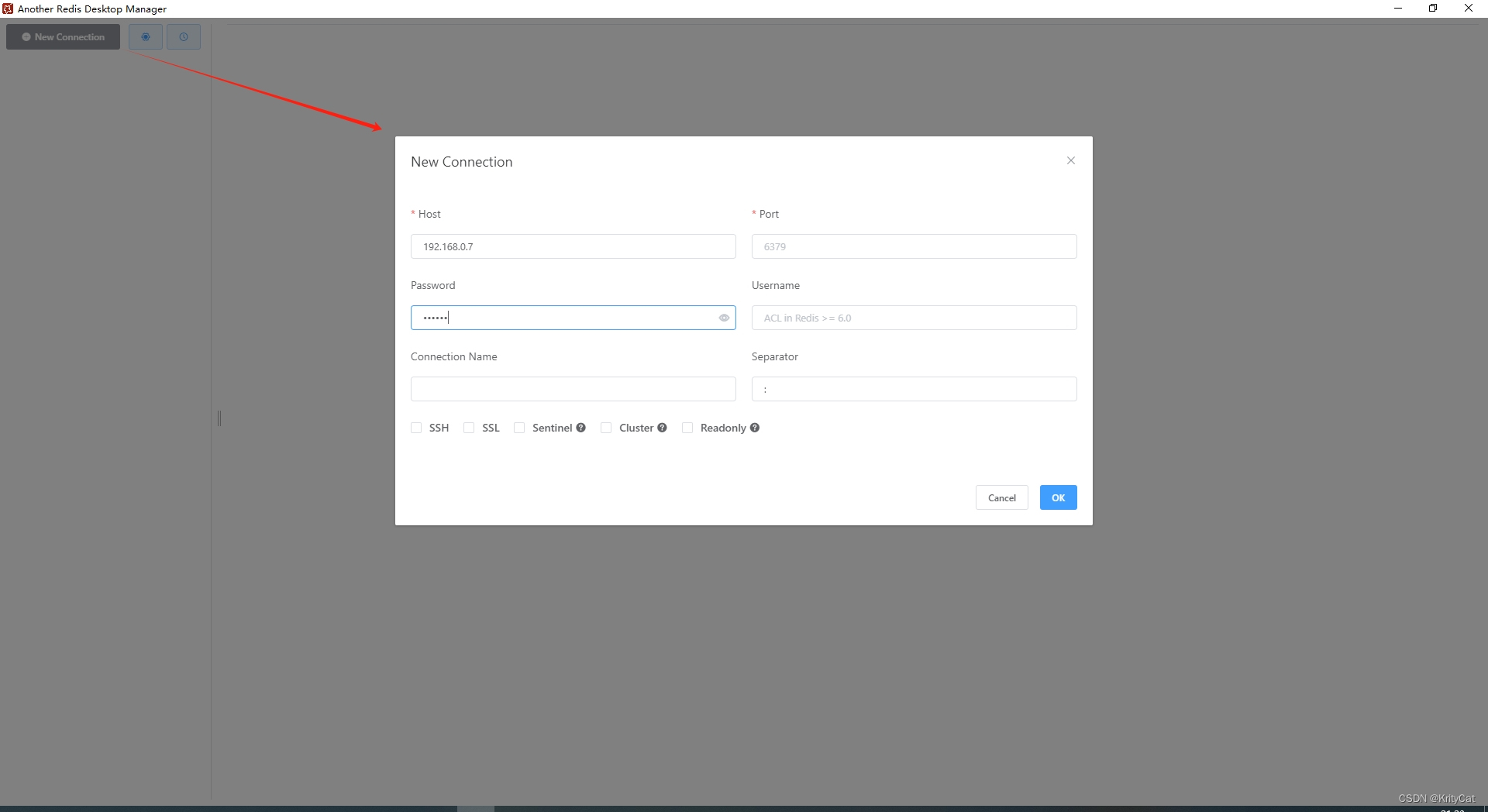Click the Redis logo in the title bar
1488x812 pixels.
(x=7, y=9)
